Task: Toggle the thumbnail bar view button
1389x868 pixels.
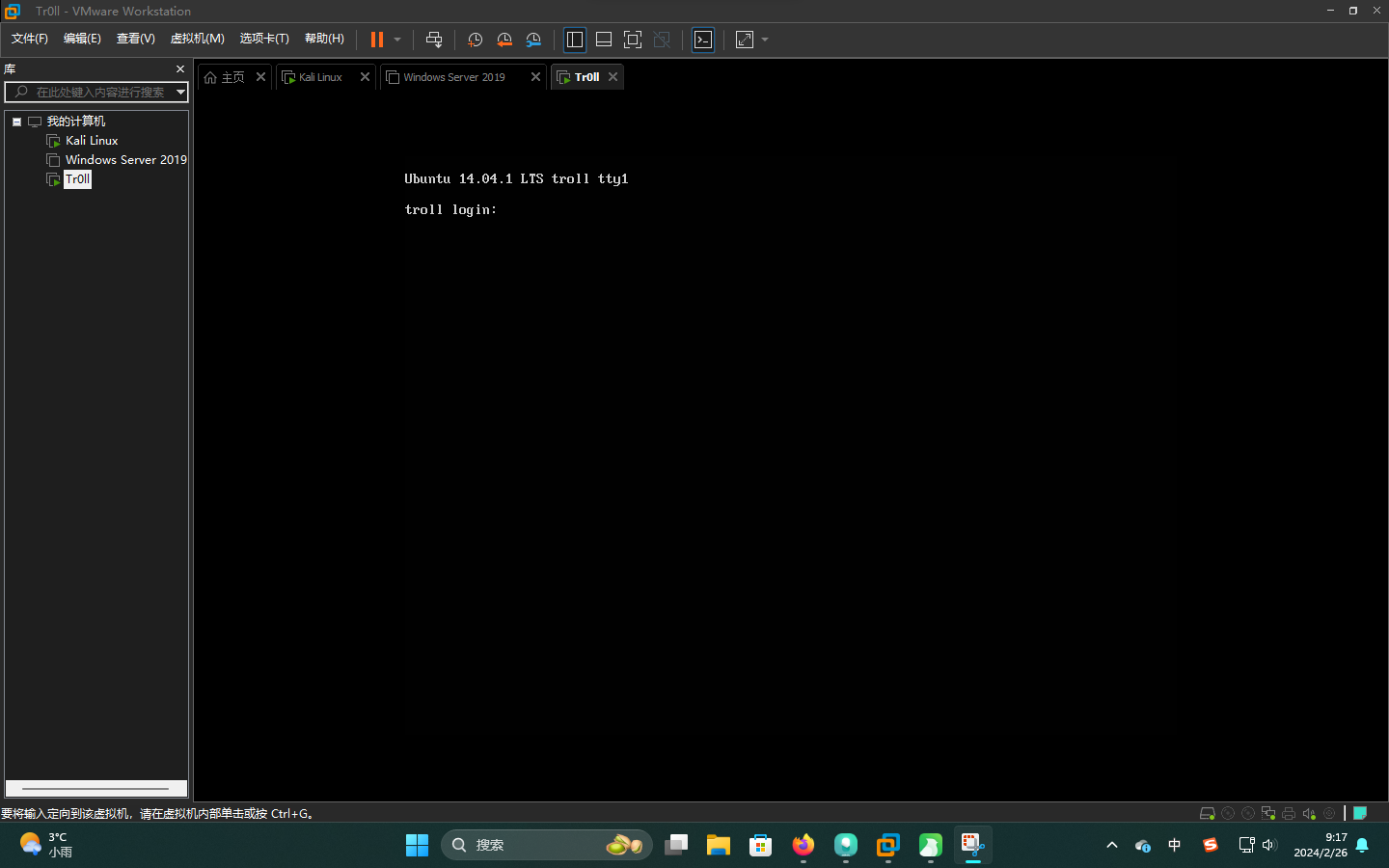Action: pyautogui.click(x=604, y=40)
